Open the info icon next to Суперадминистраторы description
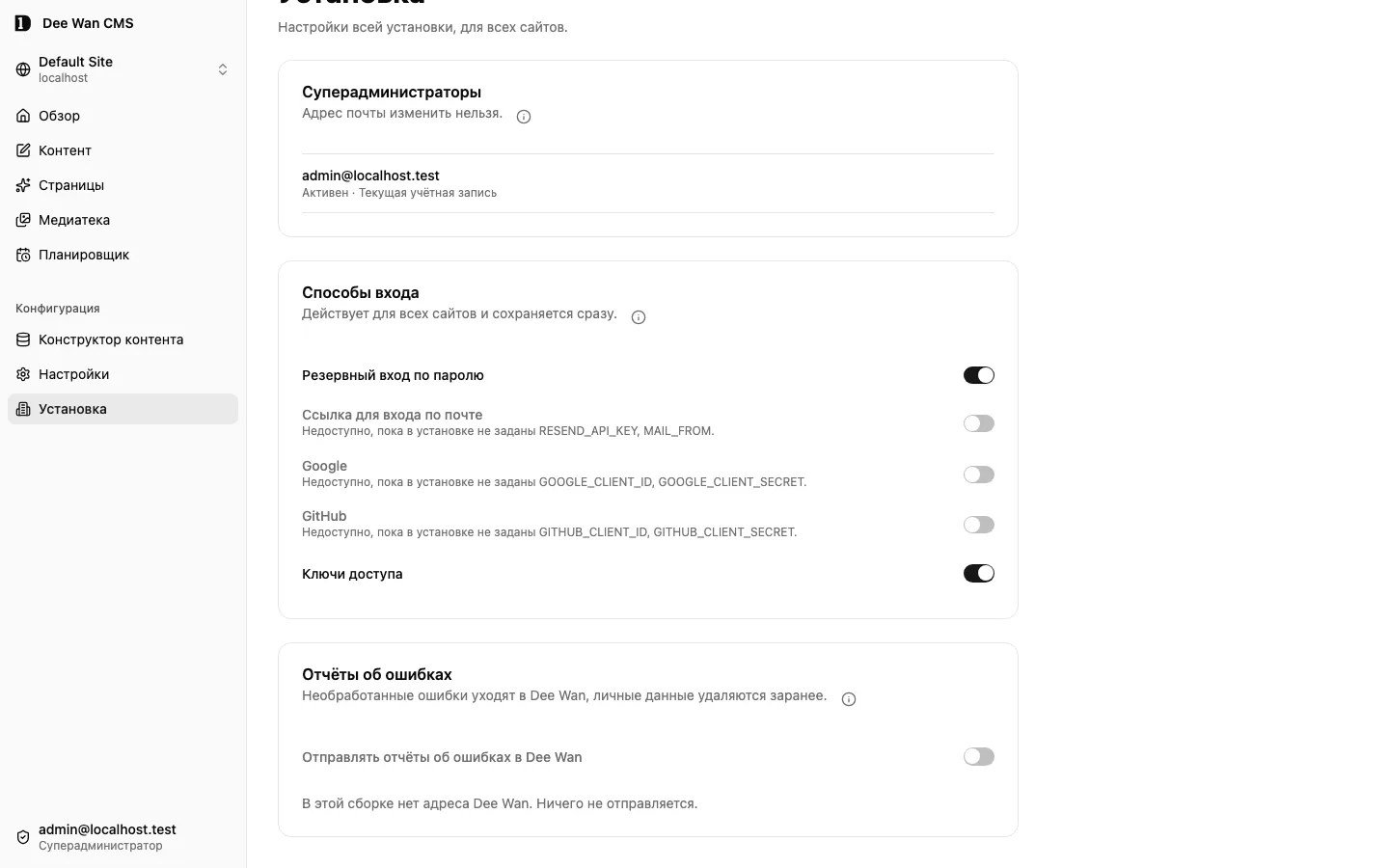1389x868 pixels. (524, 117)
